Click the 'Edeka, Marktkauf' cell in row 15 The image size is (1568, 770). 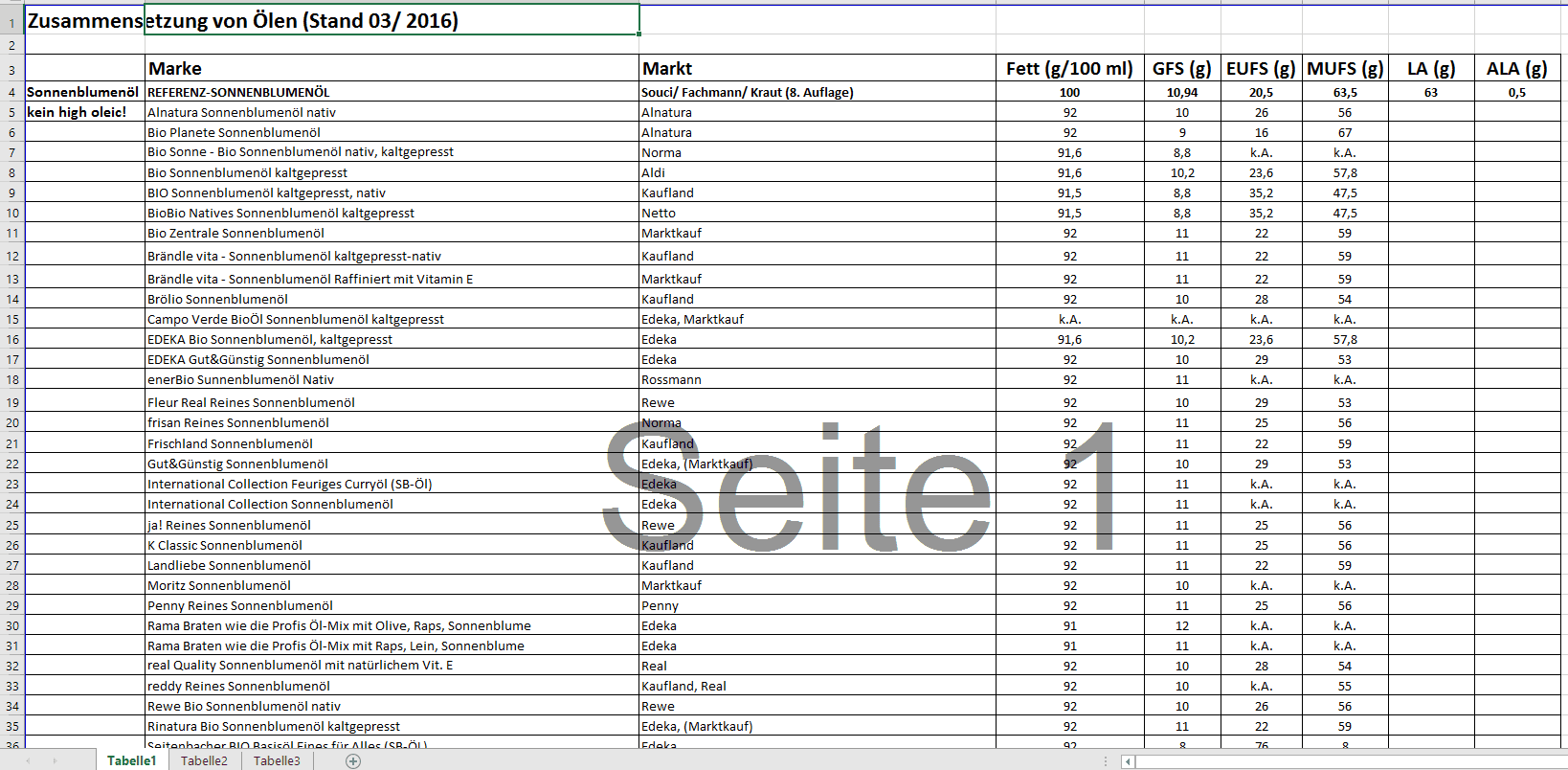[x=818, y=319]
